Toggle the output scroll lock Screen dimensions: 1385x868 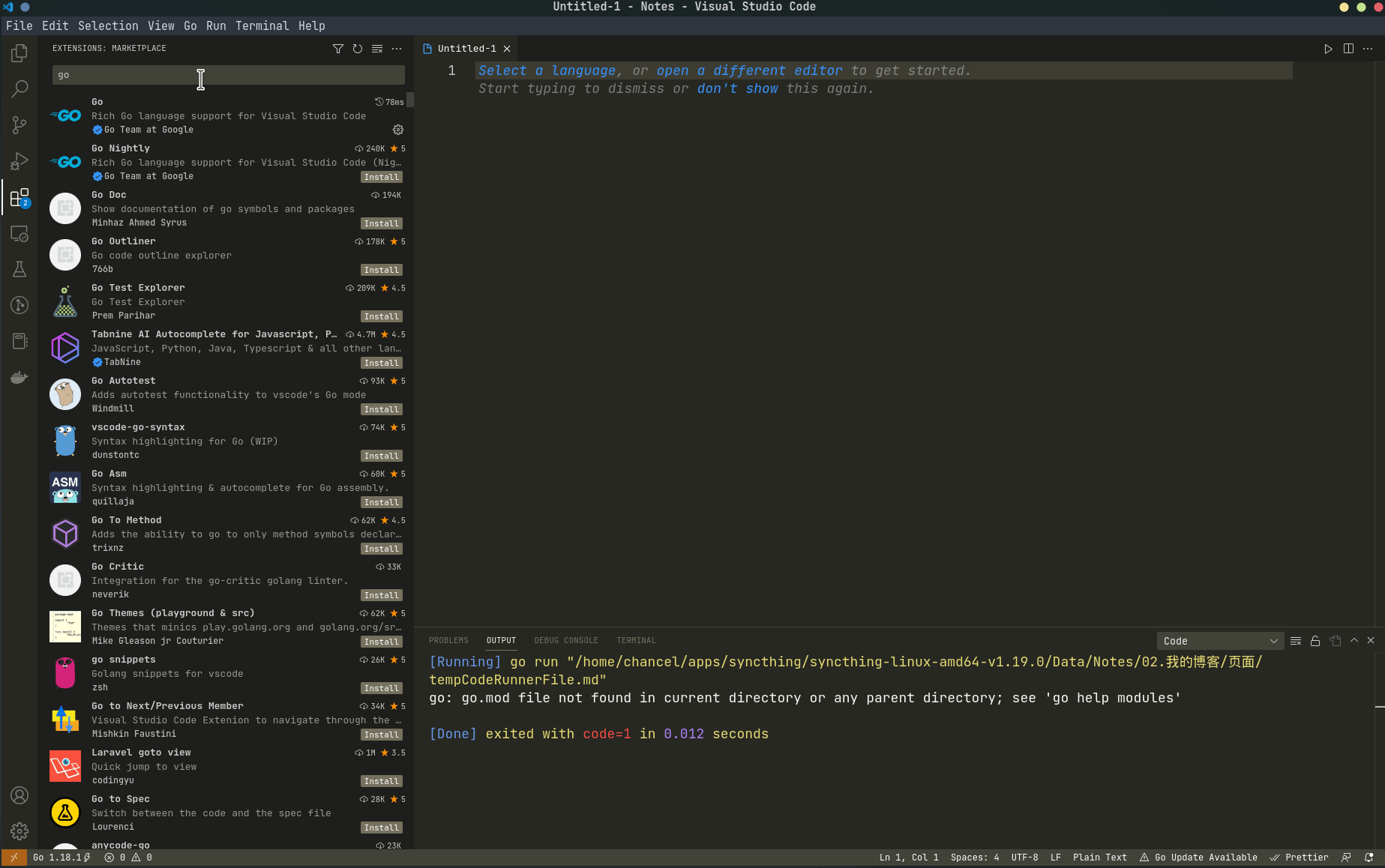point(1315,641)
